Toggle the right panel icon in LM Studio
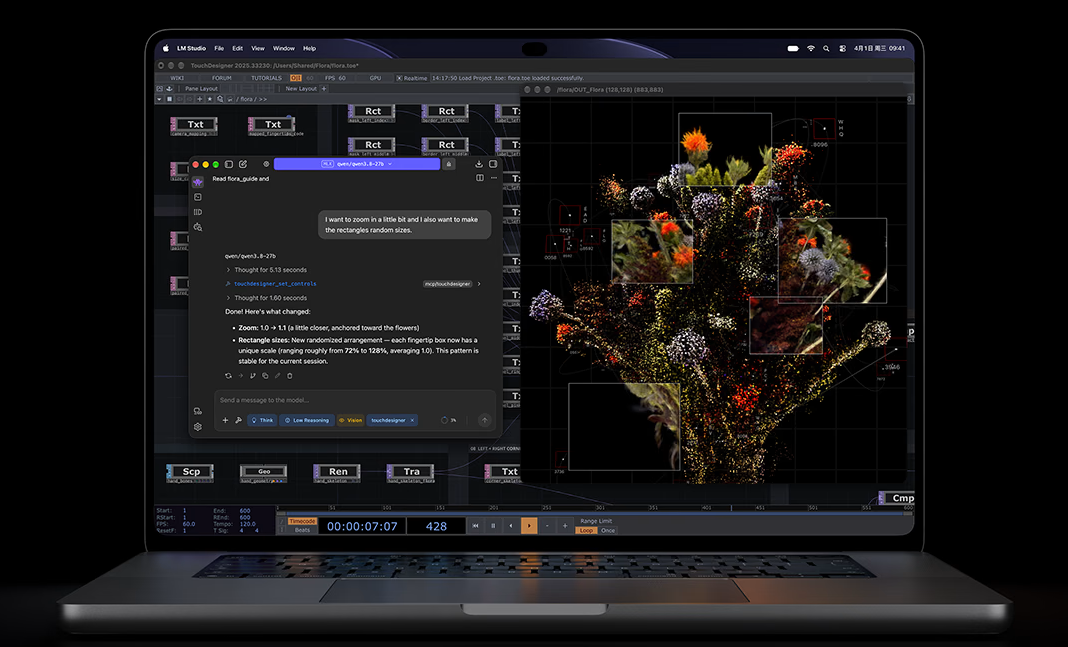 pyautogui.click(x=493, y=164)
